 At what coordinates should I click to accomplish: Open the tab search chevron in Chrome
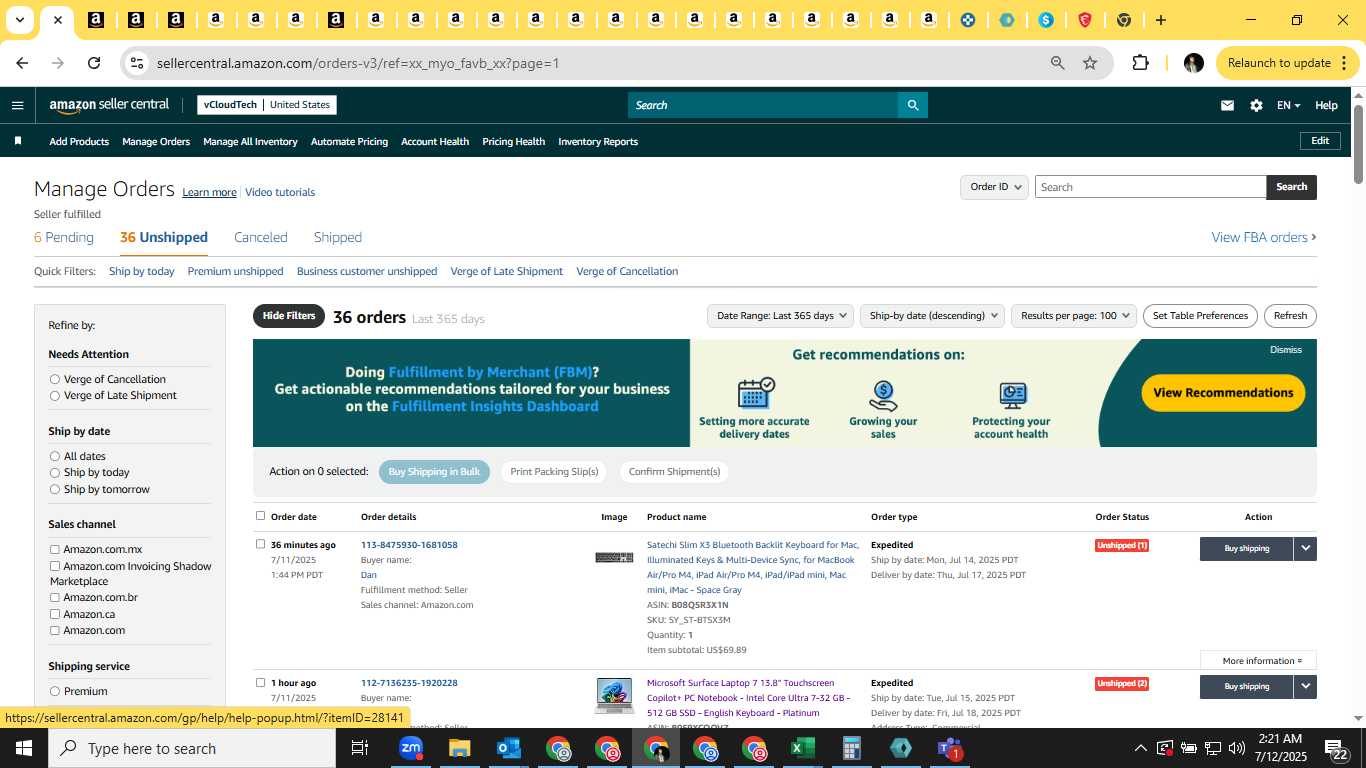(x=19, y=20)
